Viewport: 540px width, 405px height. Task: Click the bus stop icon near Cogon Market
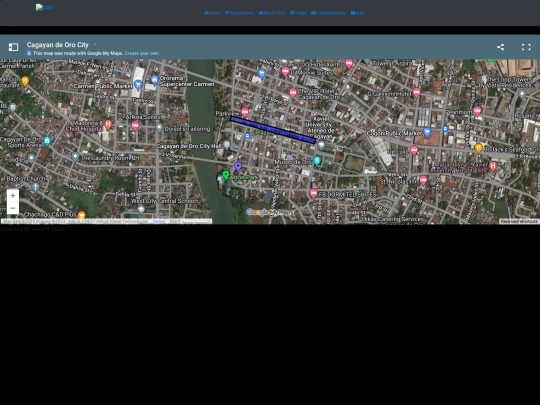[445, 129]
